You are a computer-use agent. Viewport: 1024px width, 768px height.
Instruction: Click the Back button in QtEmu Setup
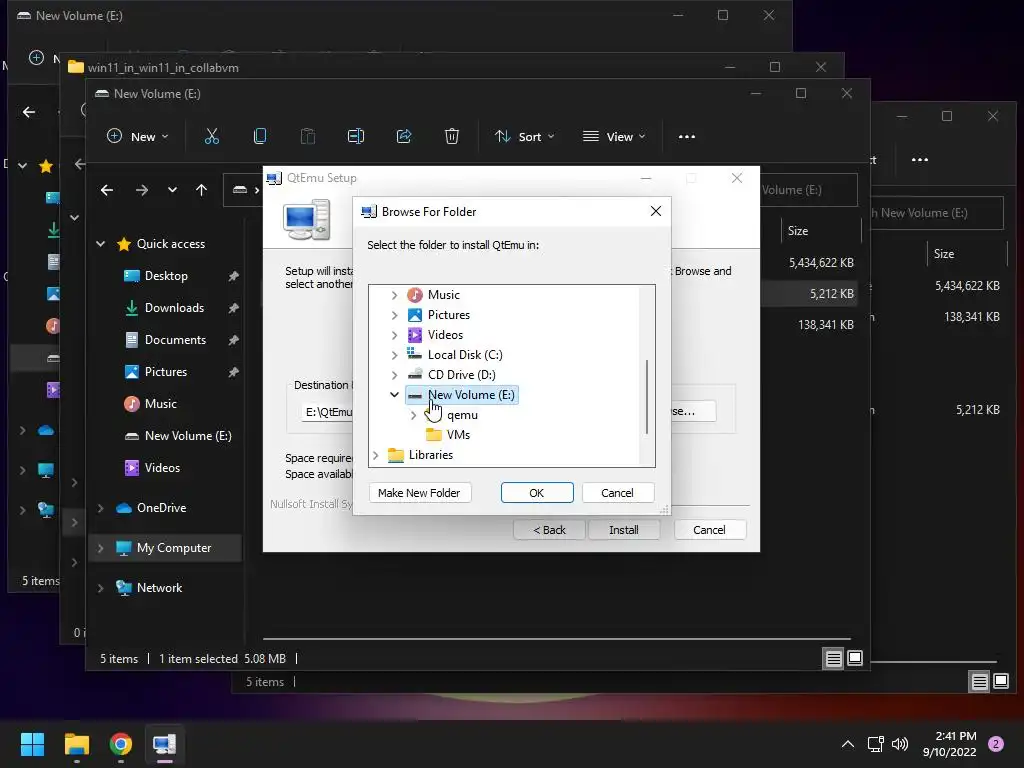coord(549,530)
